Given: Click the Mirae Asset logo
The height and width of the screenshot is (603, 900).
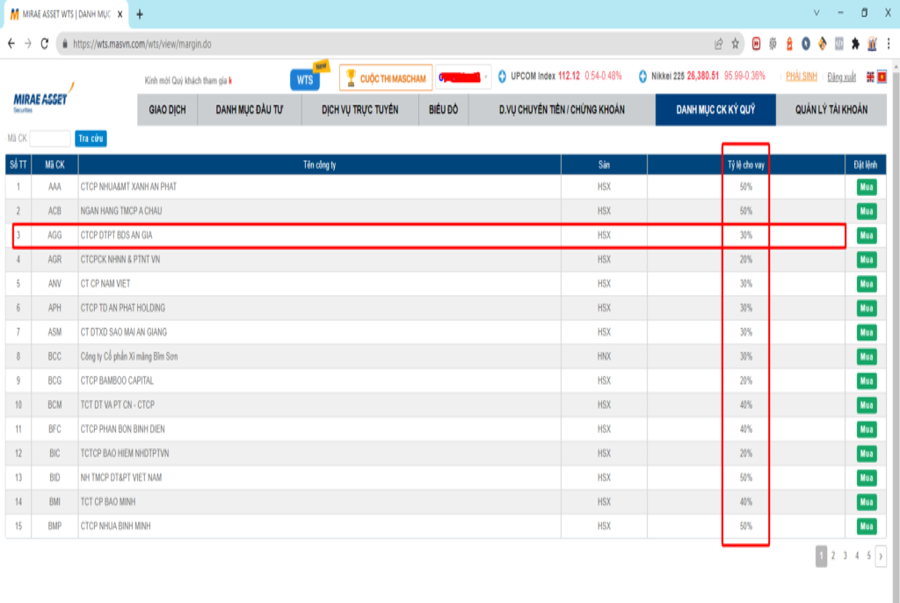Looking at the screenshot, I should [x=43, y=104].
